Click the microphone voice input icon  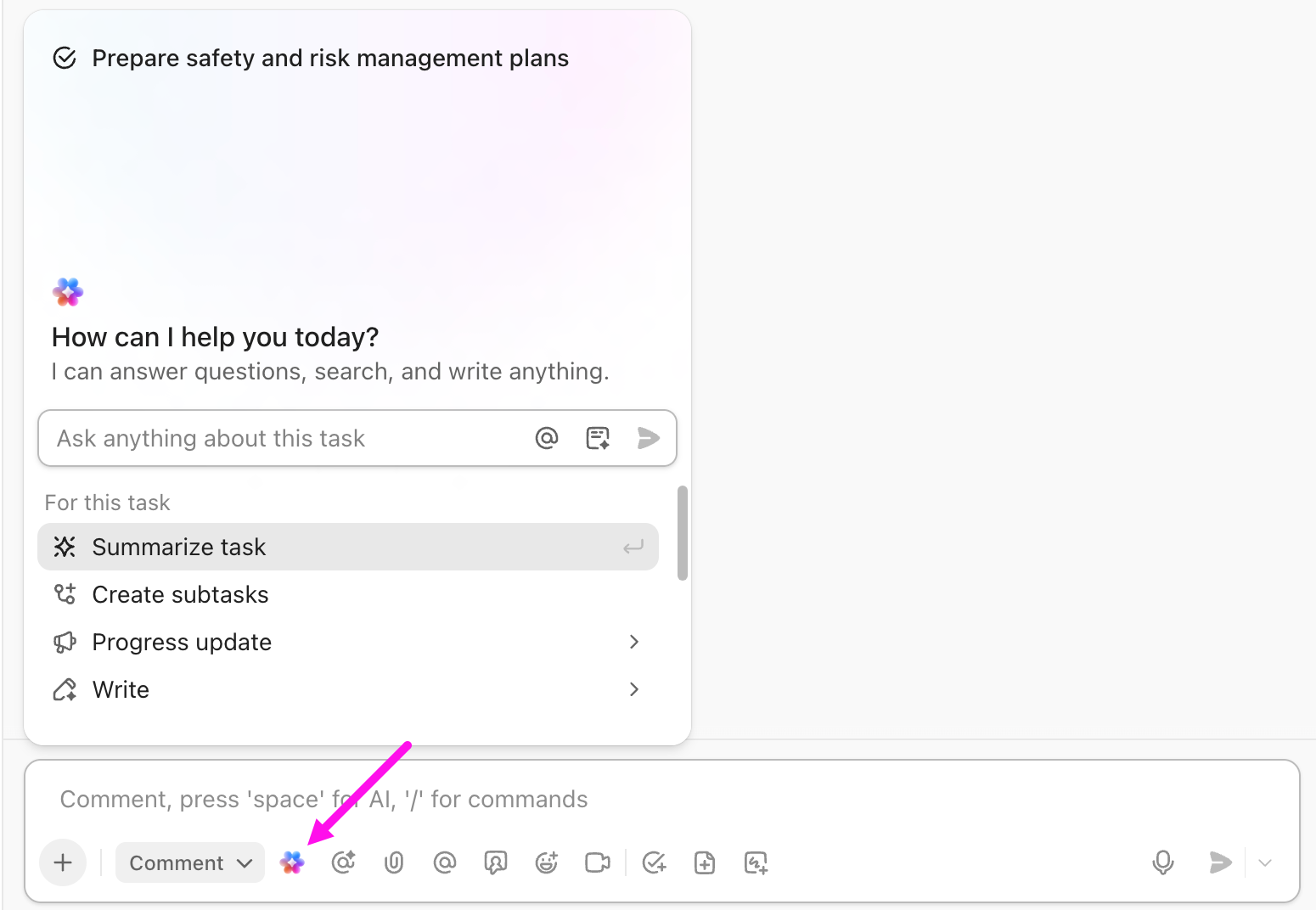pos(1163,862)
